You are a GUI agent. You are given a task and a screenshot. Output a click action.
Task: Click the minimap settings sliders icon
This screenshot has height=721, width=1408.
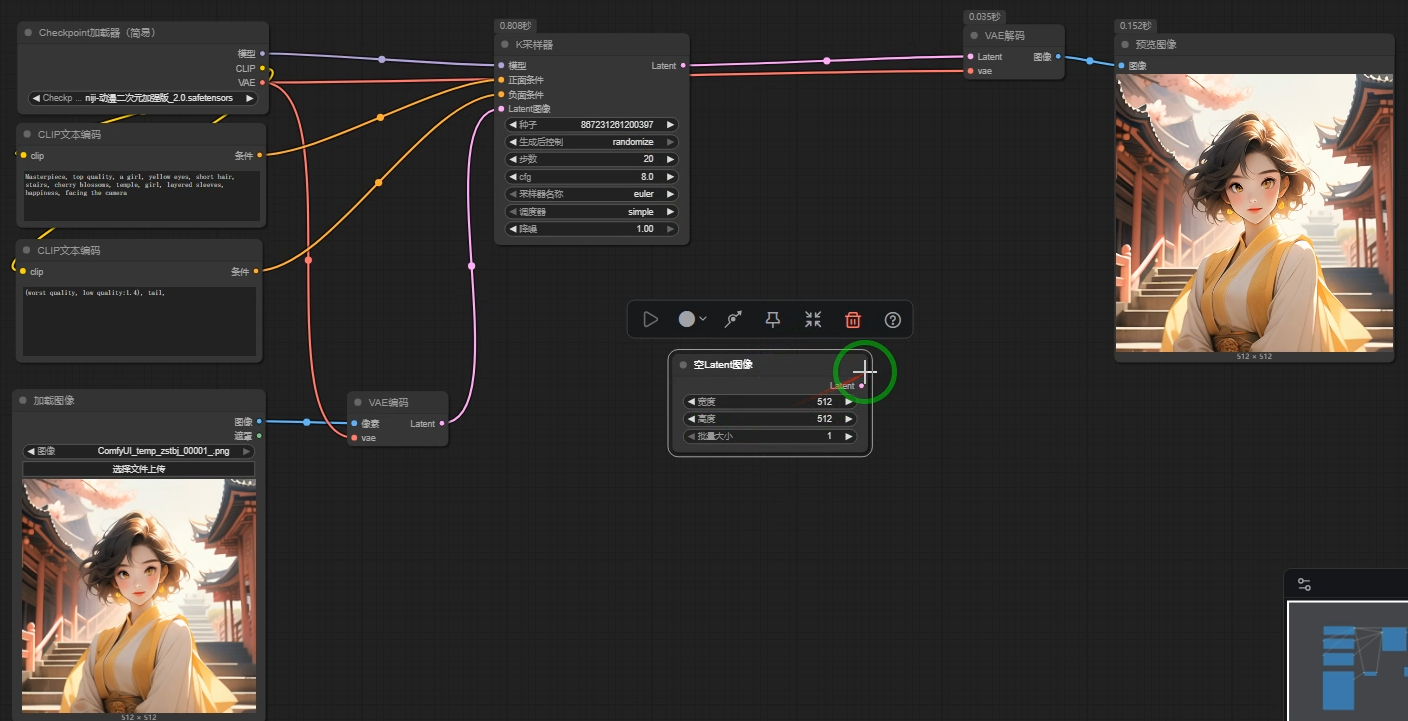coord(1304,585)
